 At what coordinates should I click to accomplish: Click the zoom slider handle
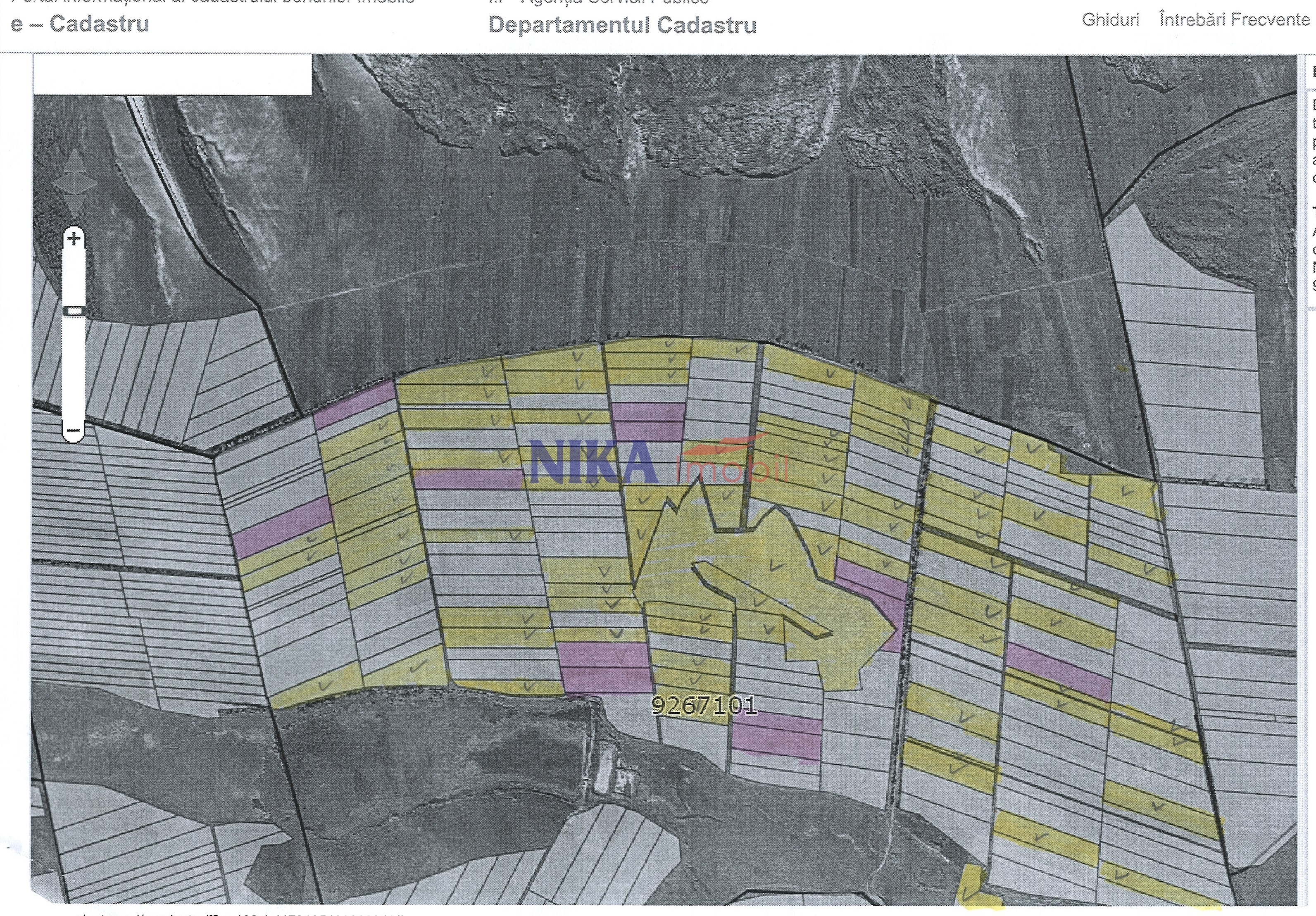pos(74,311)
